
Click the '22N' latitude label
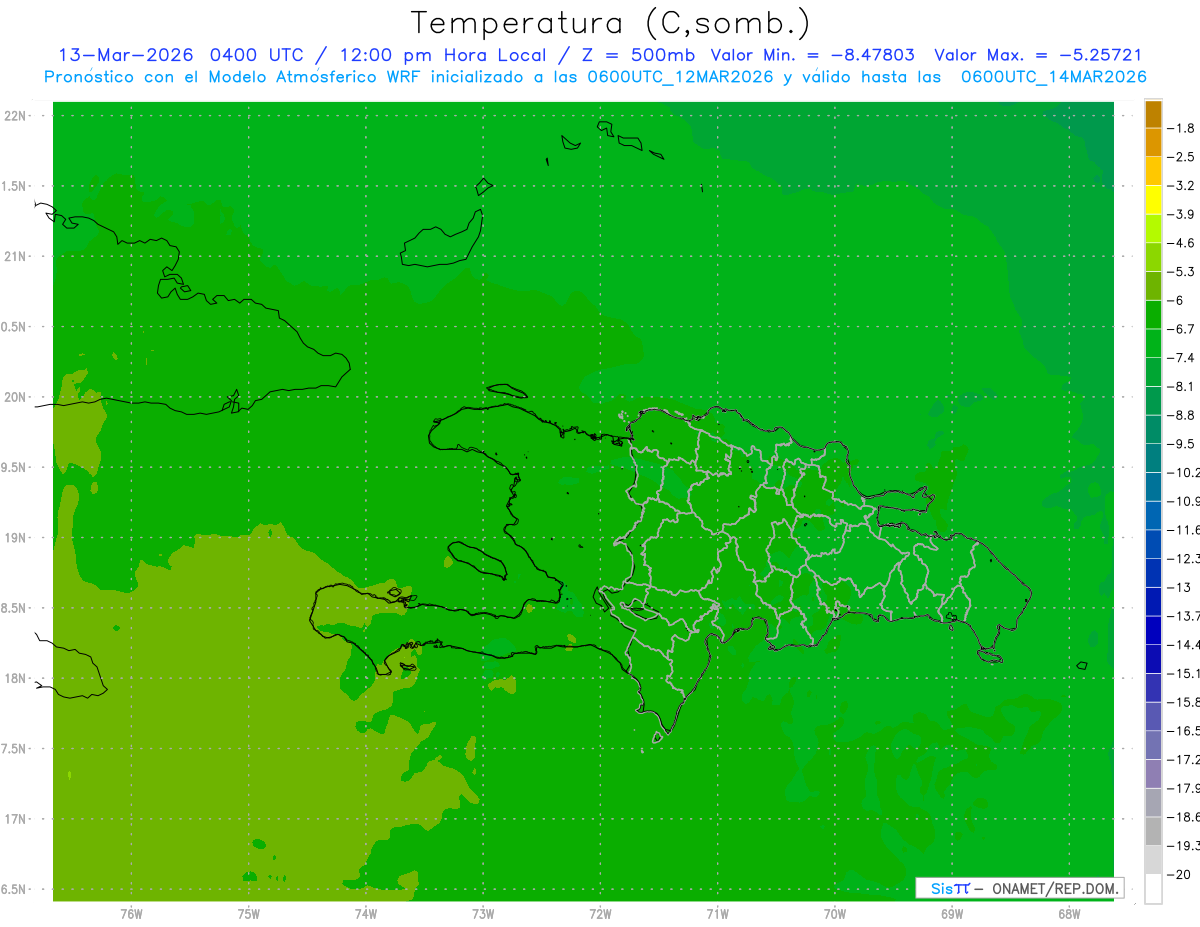pos(17,116)
